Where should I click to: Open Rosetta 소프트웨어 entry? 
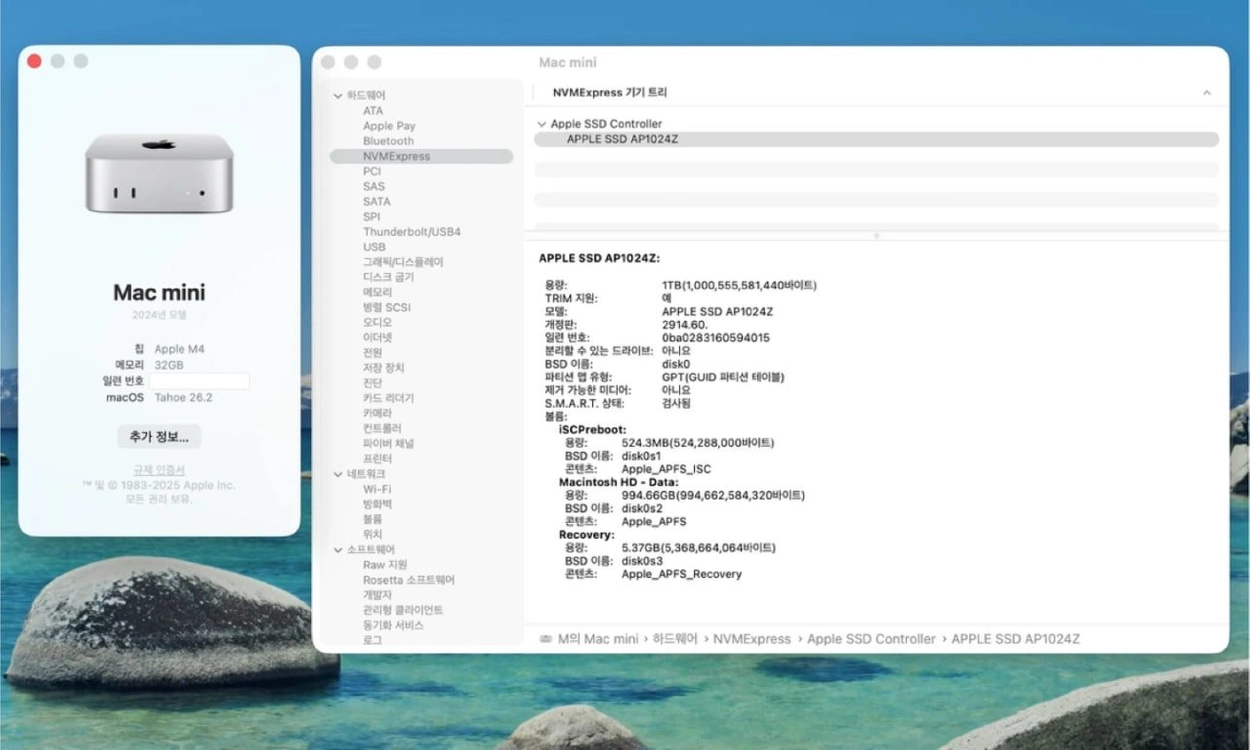point(408,580)
